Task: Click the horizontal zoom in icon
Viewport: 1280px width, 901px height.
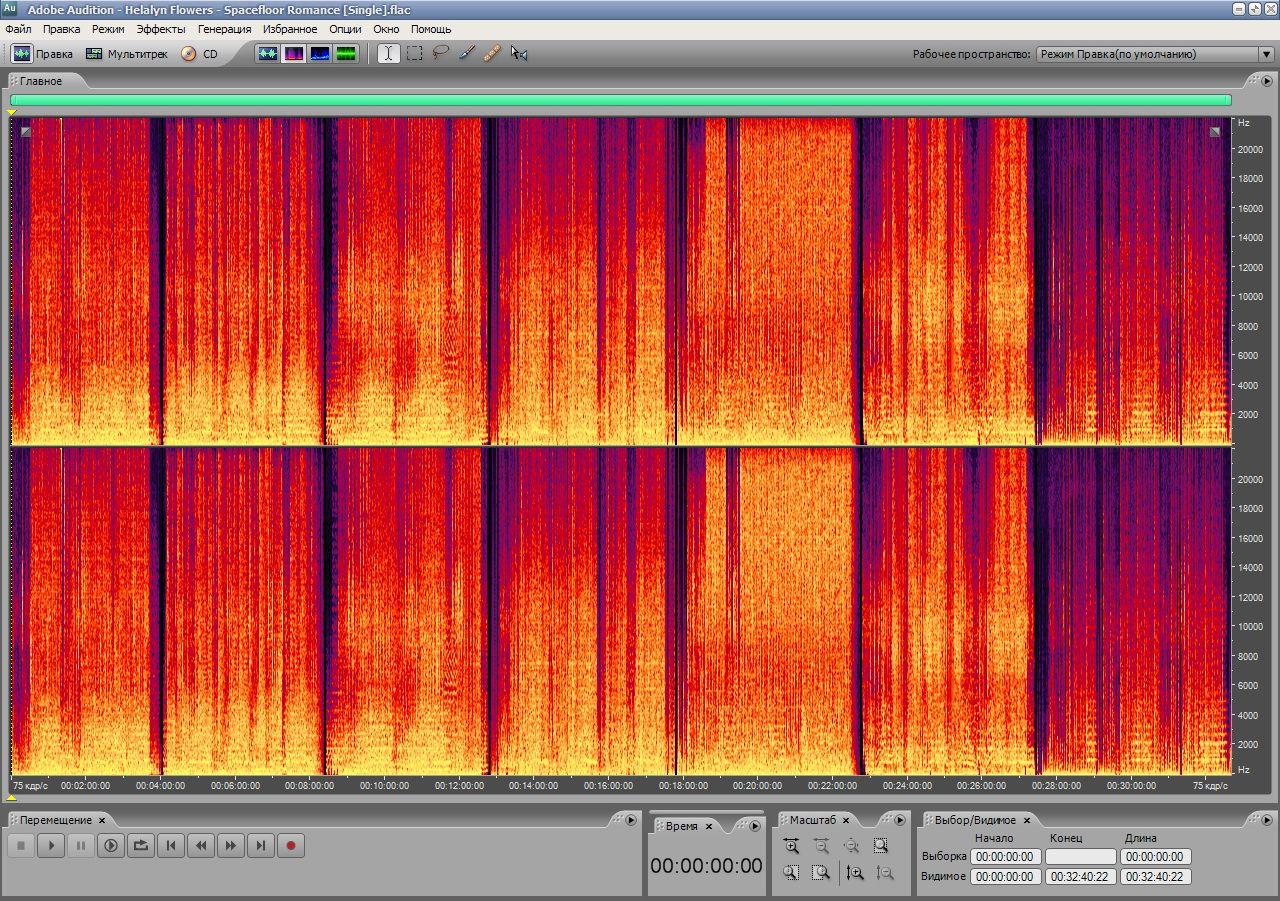Action: click(791, 846)
